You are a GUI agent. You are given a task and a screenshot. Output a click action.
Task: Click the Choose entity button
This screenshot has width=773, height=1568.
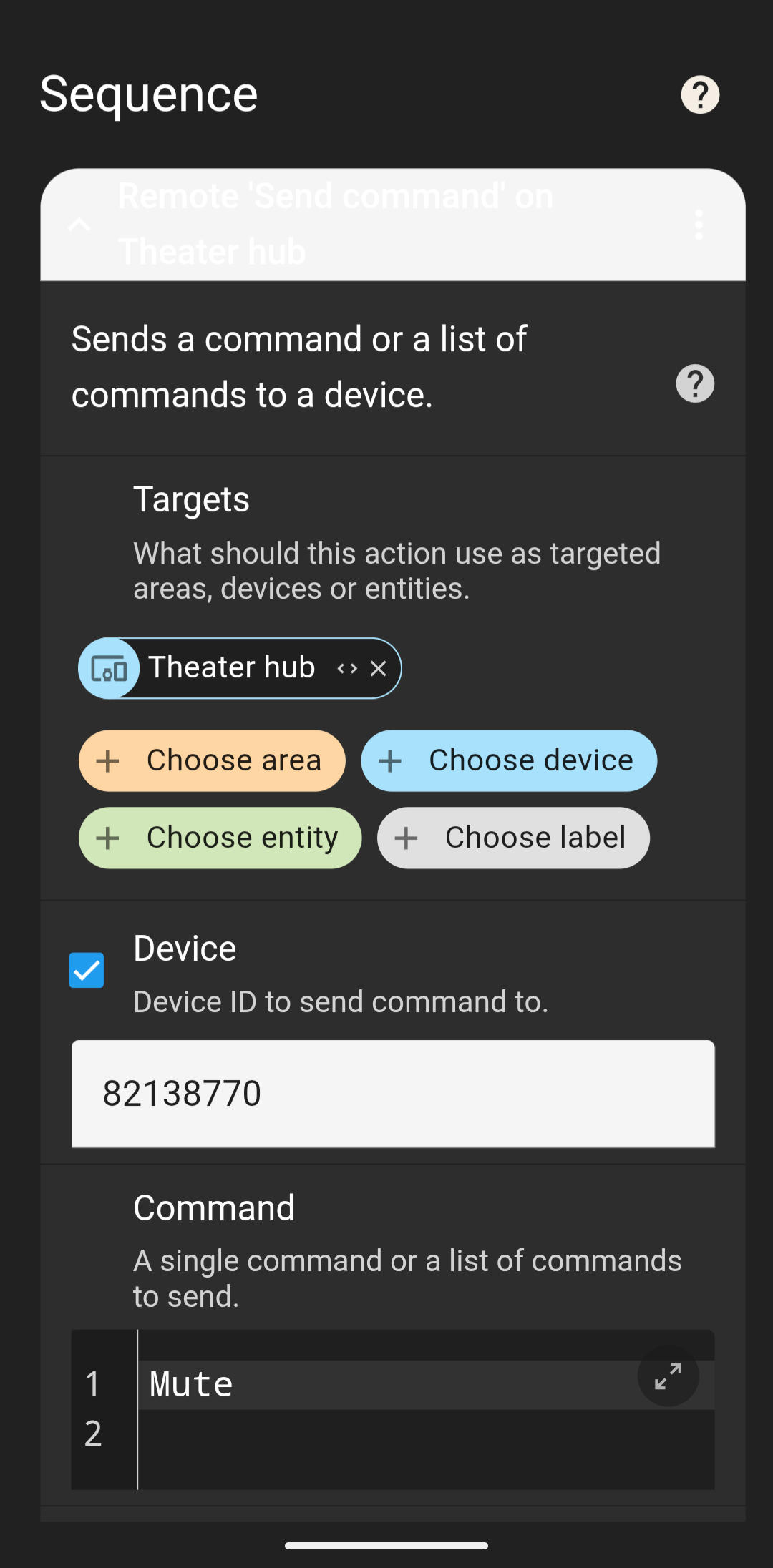(x=220, y=838)
